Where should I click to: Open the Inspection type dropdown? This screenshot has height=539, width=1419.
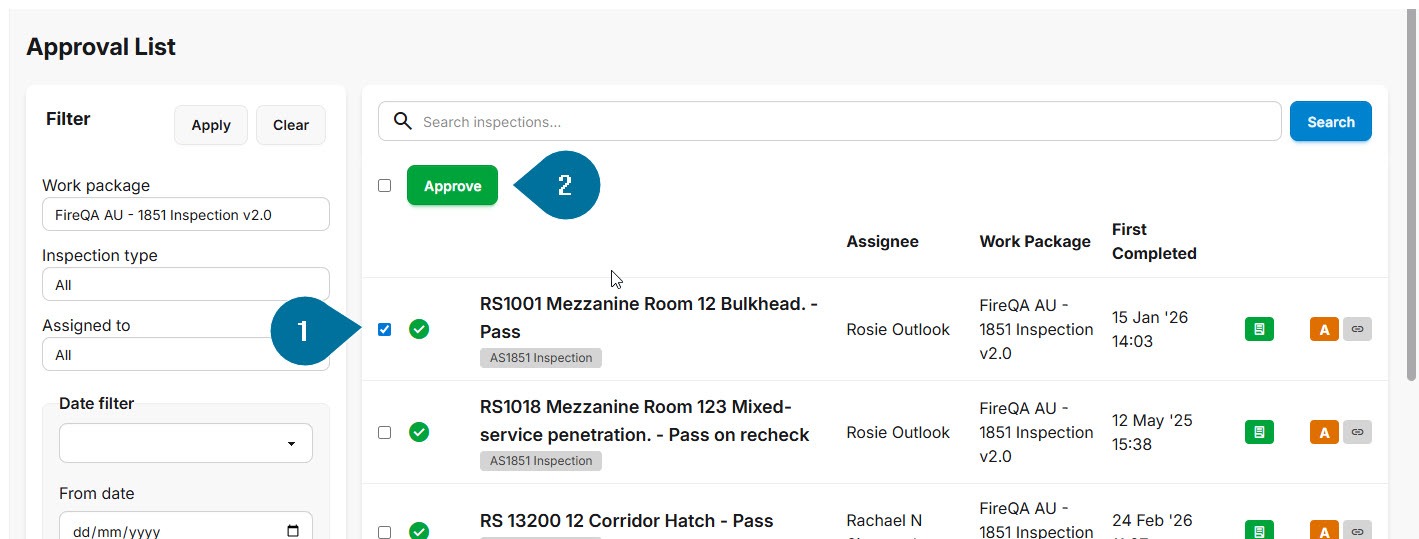pos(186,284)
